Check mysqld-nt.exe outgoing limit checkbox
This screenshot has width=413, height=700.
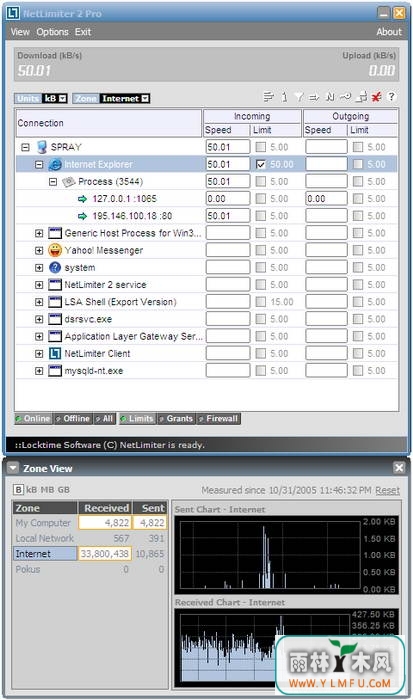358,371
